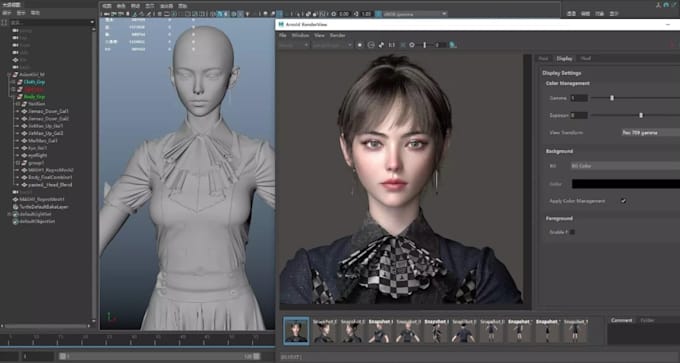Tick the Enable checkbox under Foreground
Viewport: 680px width, 363px height.
click(x=572, y=232)
